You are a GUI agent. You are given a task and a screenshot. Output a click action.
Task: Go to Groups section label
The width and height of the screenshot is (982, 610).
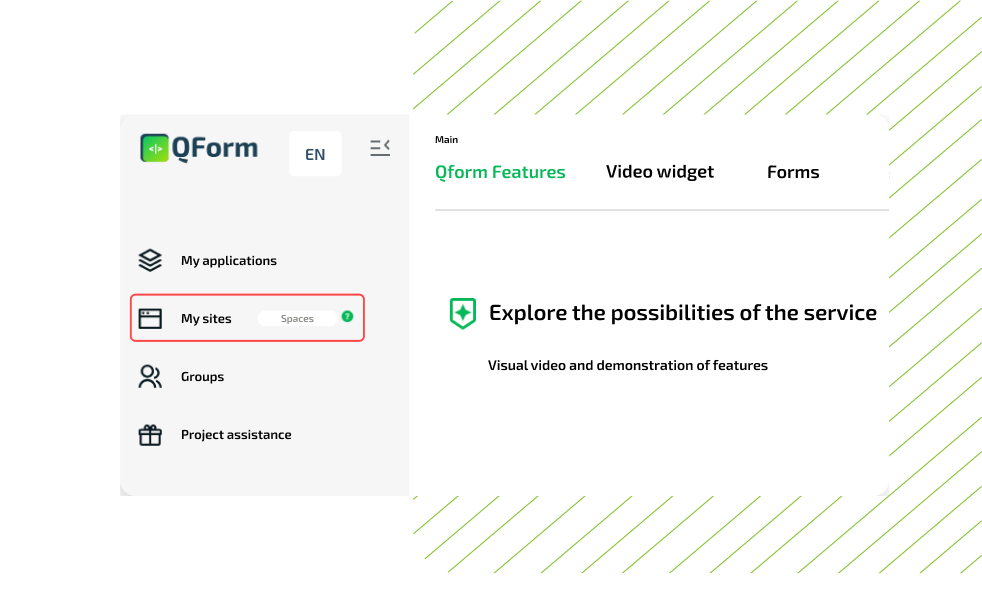202,377
